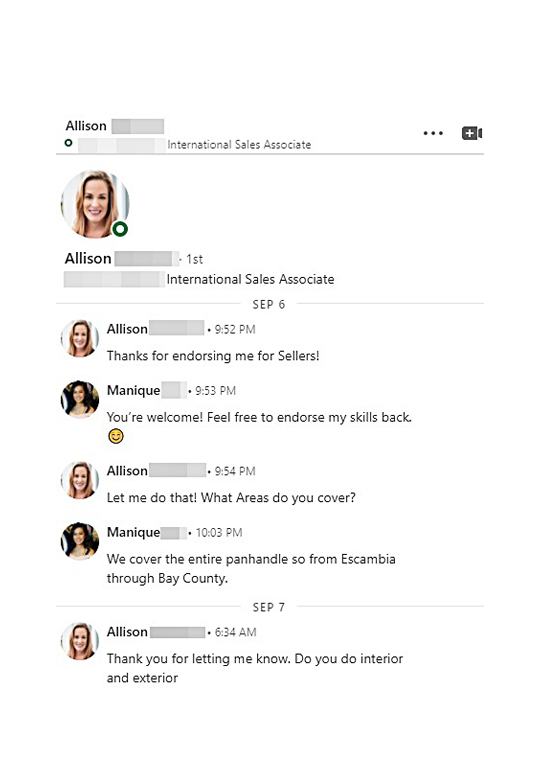Select the message about covering the entire panhandle

(251, 569)
